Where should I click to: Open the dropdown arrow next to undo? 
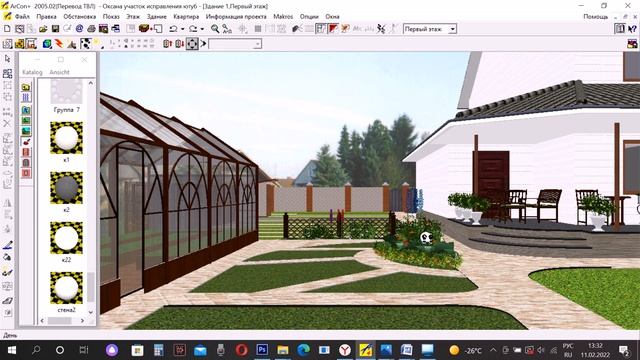click(182, 29)
